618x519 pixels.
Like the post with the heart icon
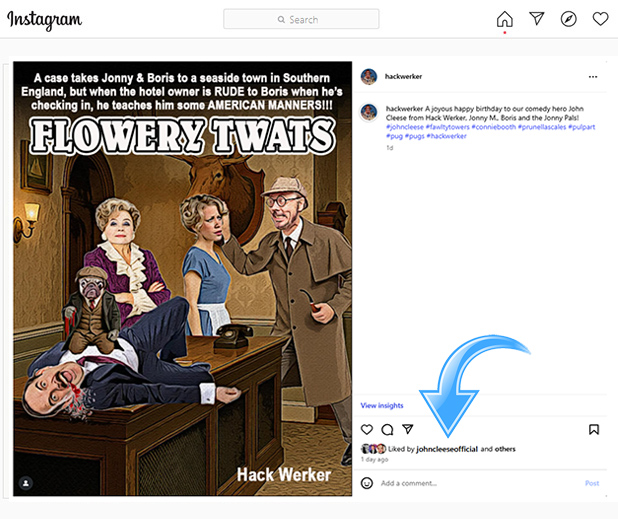pos(367,429)
